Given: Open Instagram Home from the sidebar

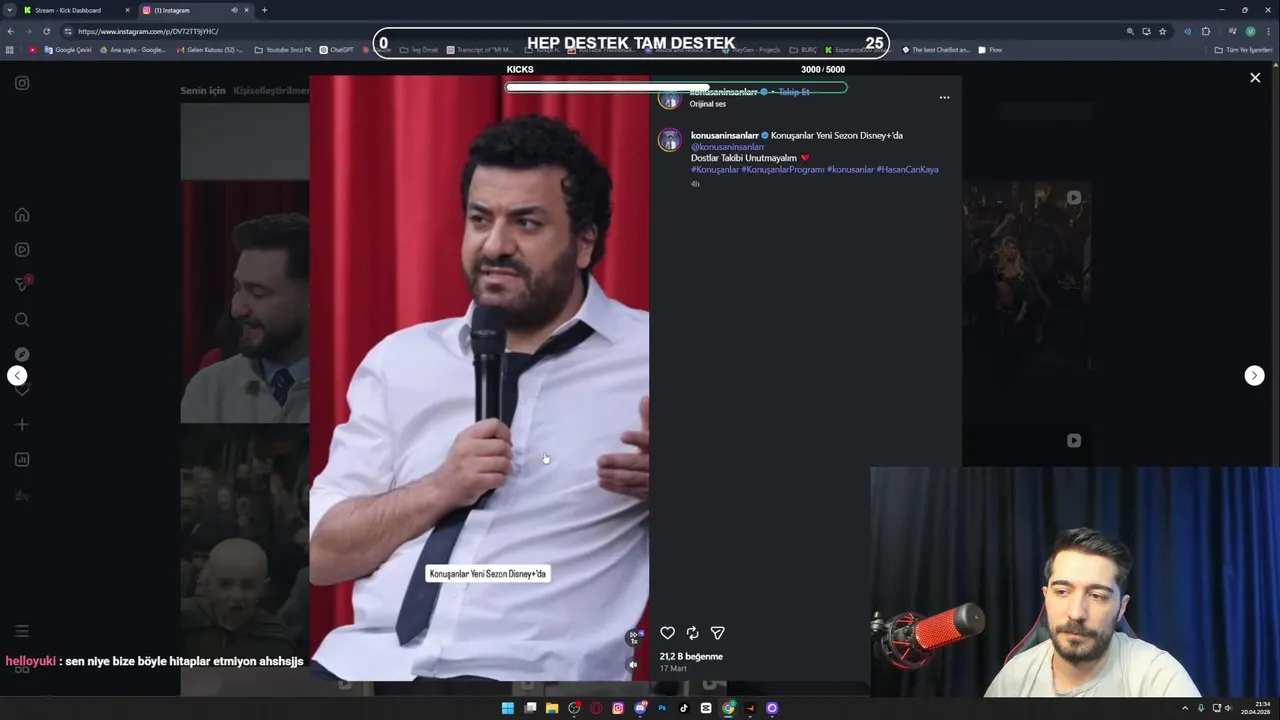Looking at the screenshot, I should (x=22, y=215).
